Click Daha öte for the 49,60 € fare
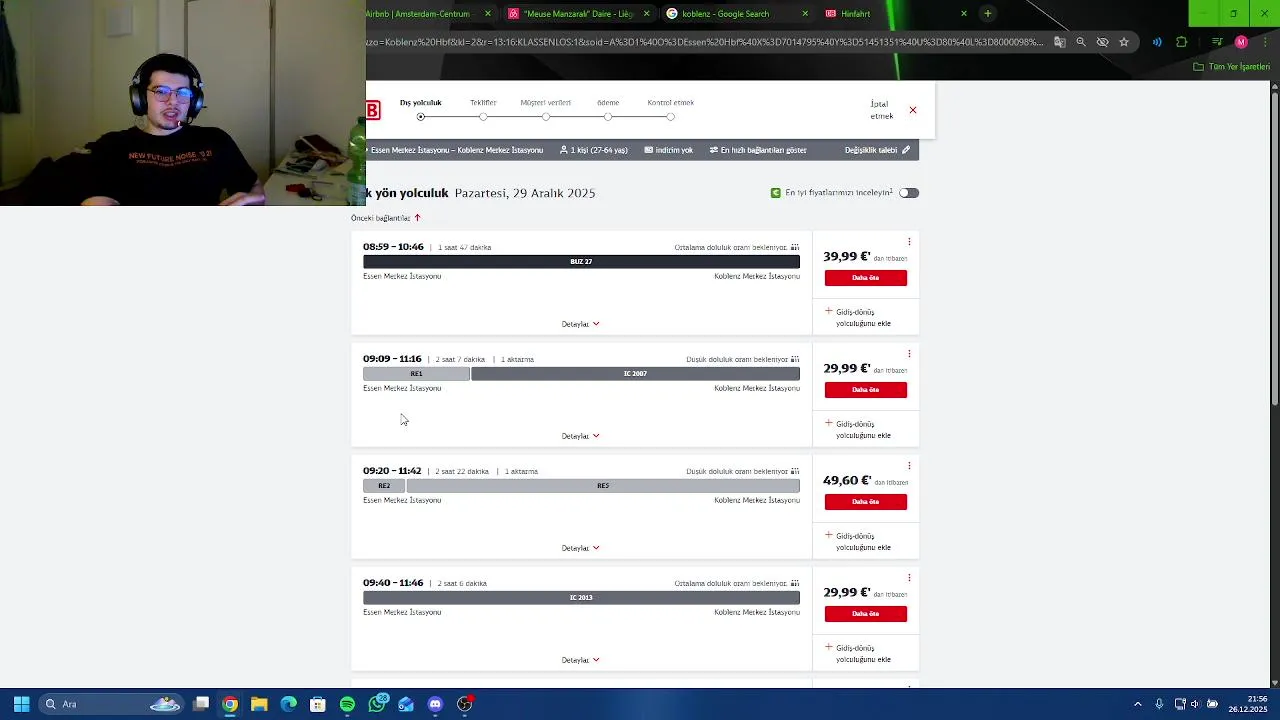 [866, 502]
